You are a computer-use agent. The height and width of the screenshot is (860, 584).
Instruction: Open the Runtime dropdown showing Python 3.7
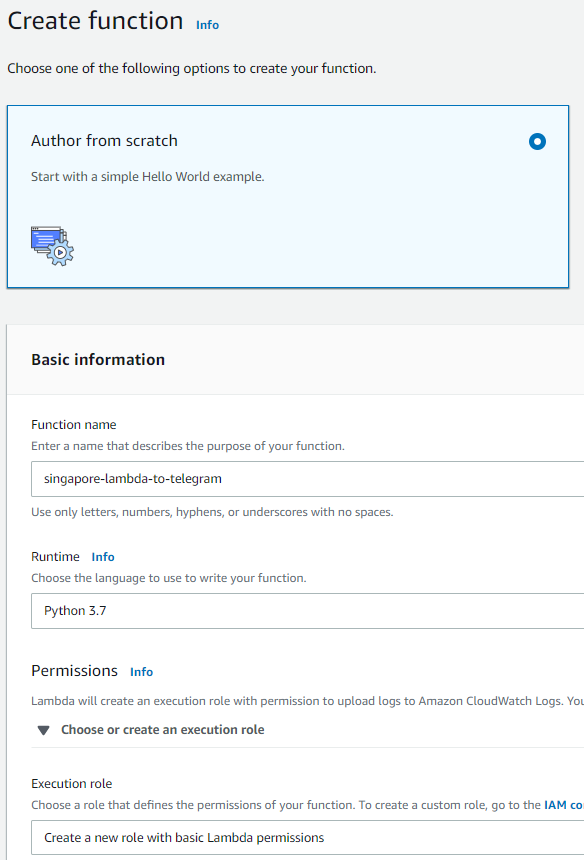point(307,611)
